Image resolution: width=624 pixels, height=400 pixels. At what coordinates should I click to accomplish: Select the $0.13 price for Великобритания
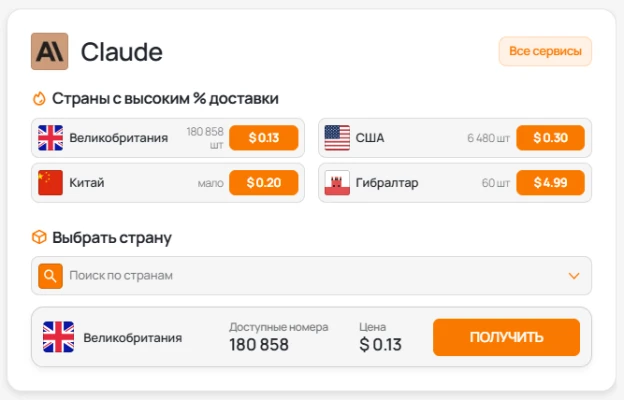263,137
